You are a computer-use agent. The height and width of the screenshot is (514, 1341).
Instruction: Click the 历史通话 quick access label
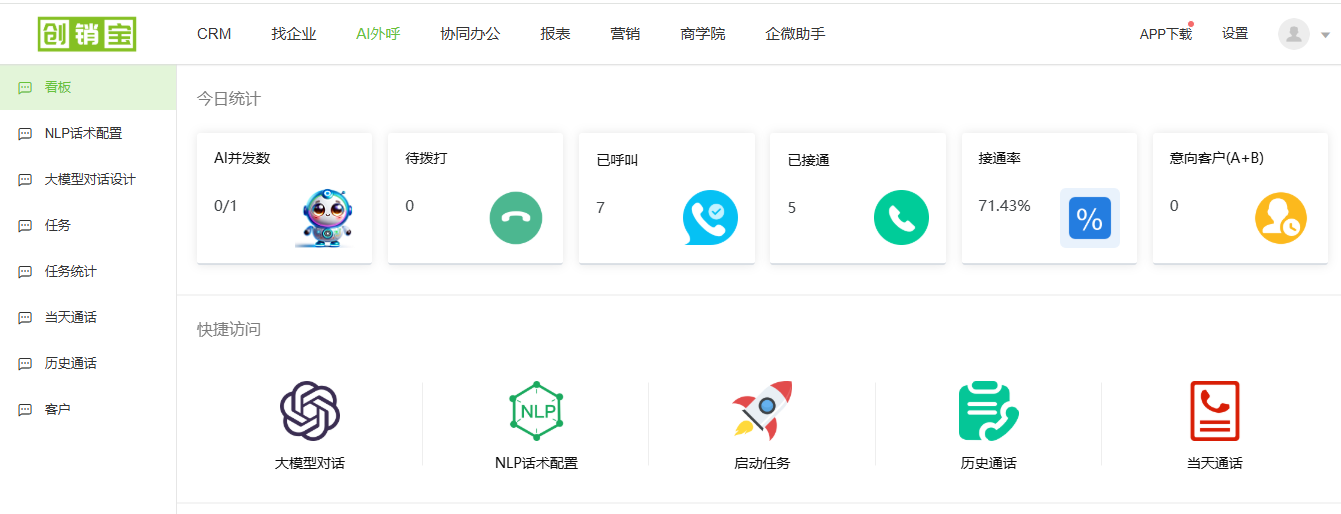pos(988,463)
